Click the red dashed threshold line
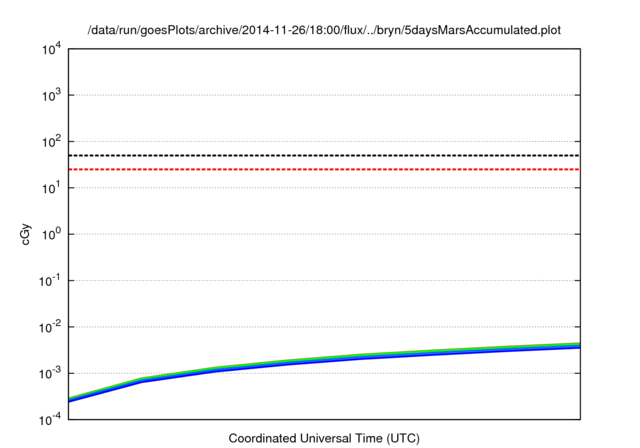Screen dimensions: 640x448 tap(324, 169)
